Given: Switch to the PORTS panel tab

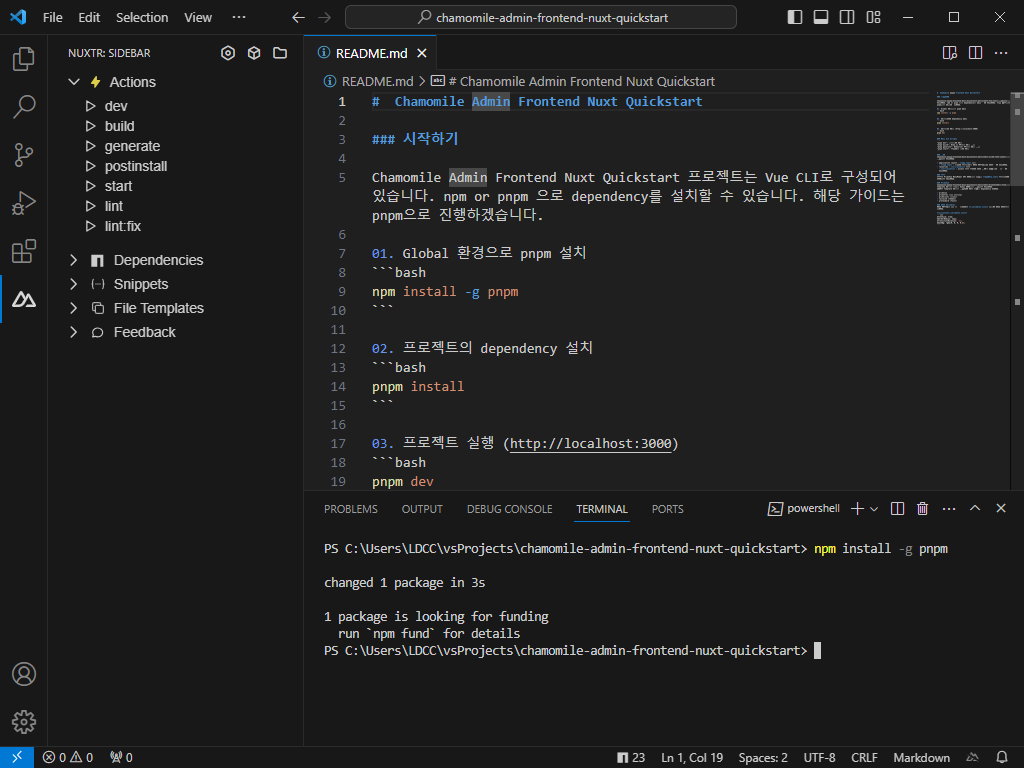Looking at the screenshot, I should tap(667, 509).
